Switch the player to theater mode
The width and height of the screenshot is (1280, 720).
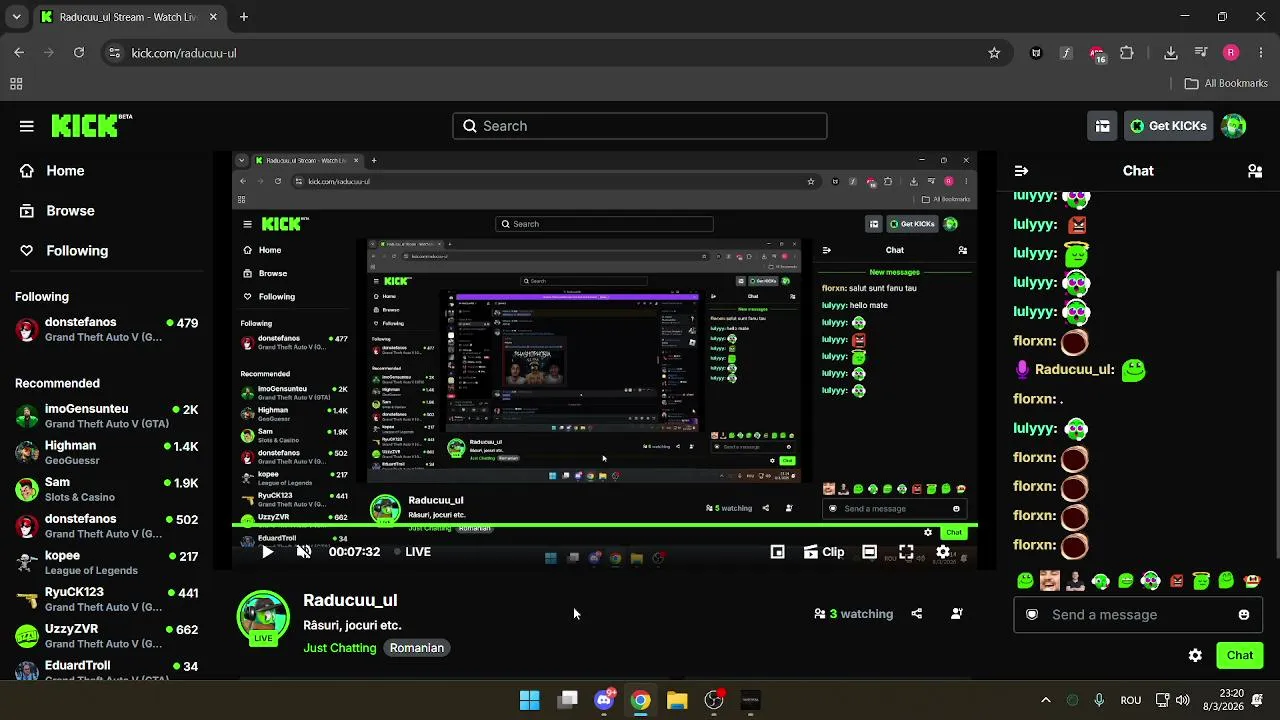tap(870, 552)
